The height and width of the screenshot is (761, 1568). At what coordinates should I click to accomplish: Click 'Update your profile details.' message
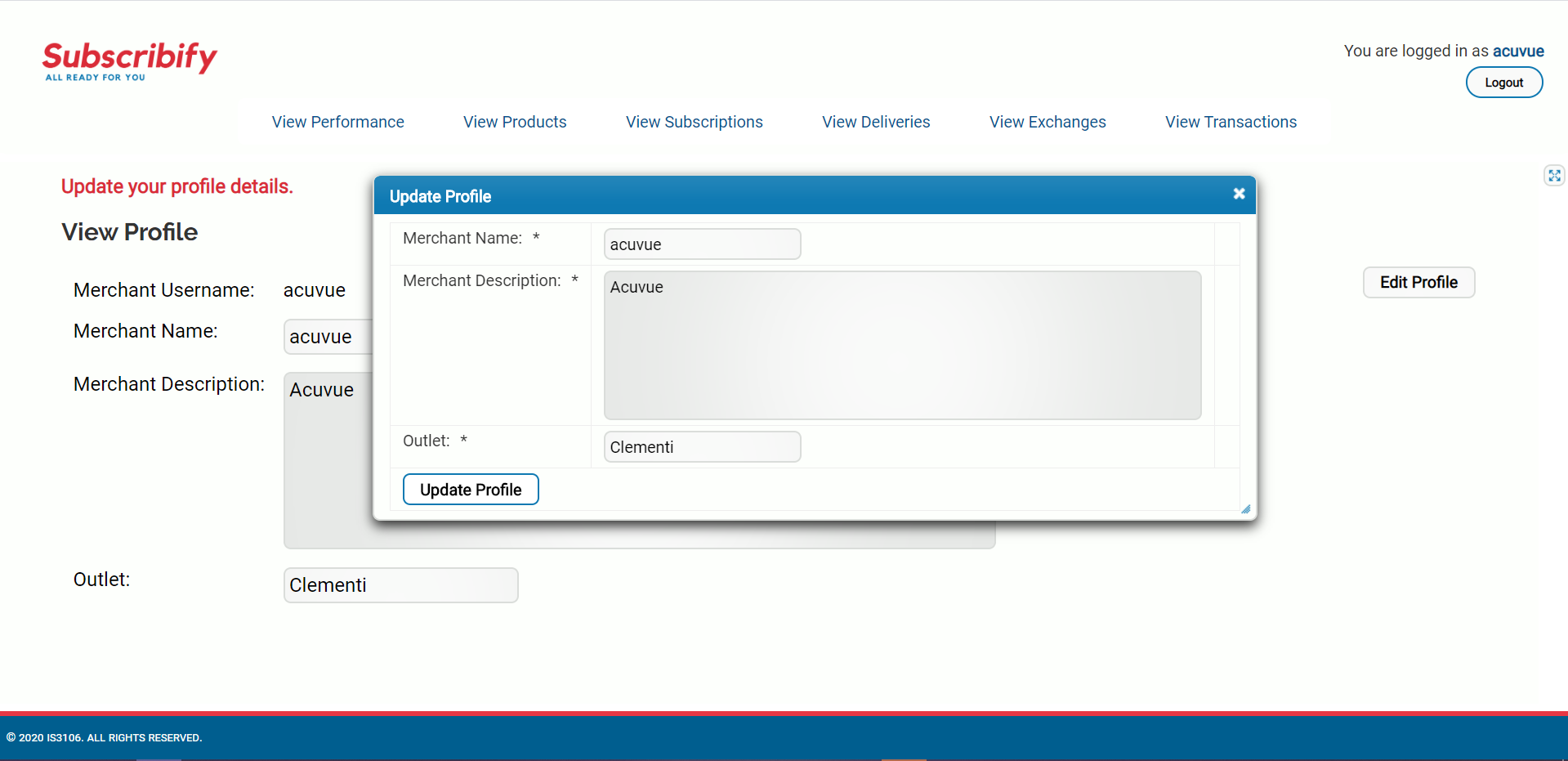point(177,186)
